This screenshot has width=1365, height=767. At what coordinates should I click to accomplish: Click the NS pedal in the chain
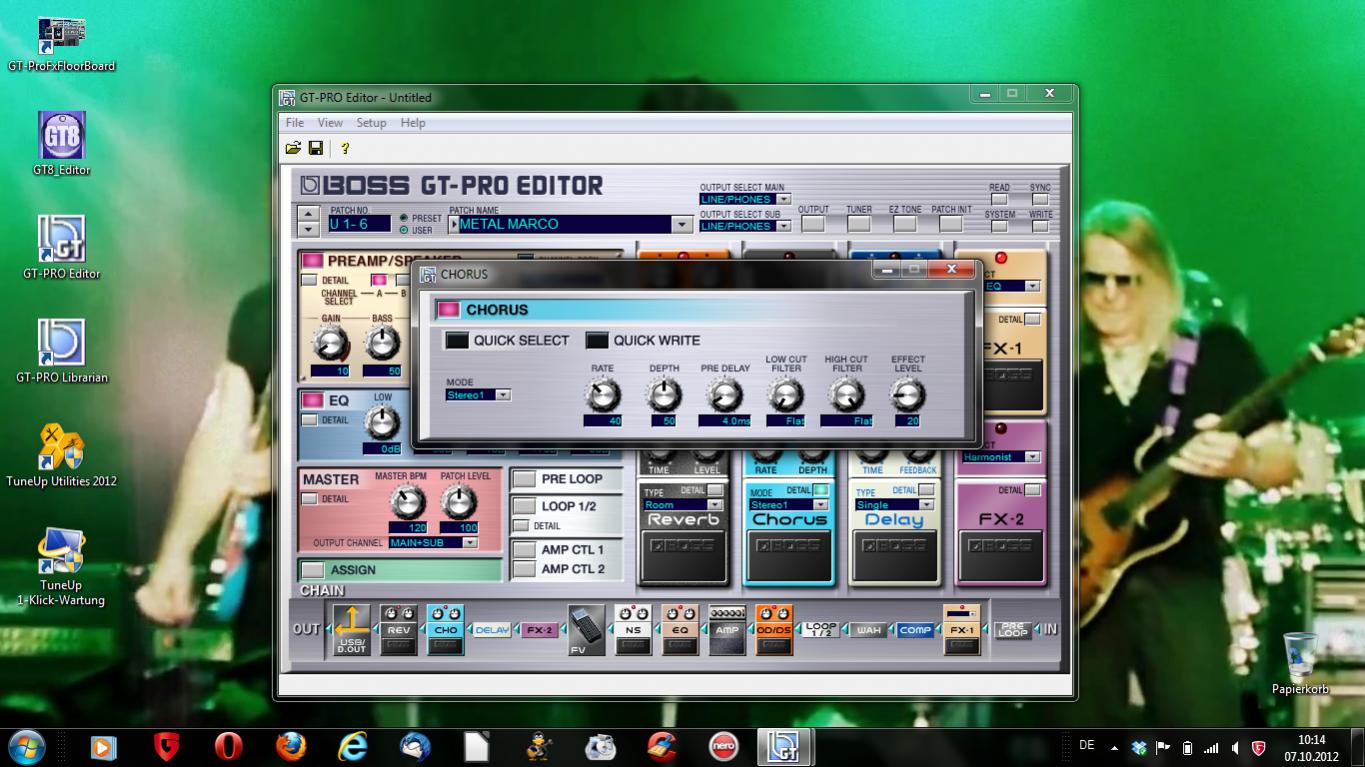coord(633,630)
